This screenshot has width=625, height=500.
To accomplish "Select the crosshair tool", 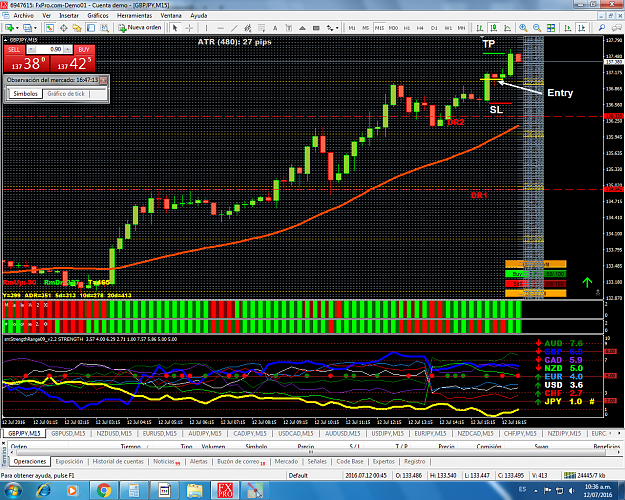I will [189, 28].
